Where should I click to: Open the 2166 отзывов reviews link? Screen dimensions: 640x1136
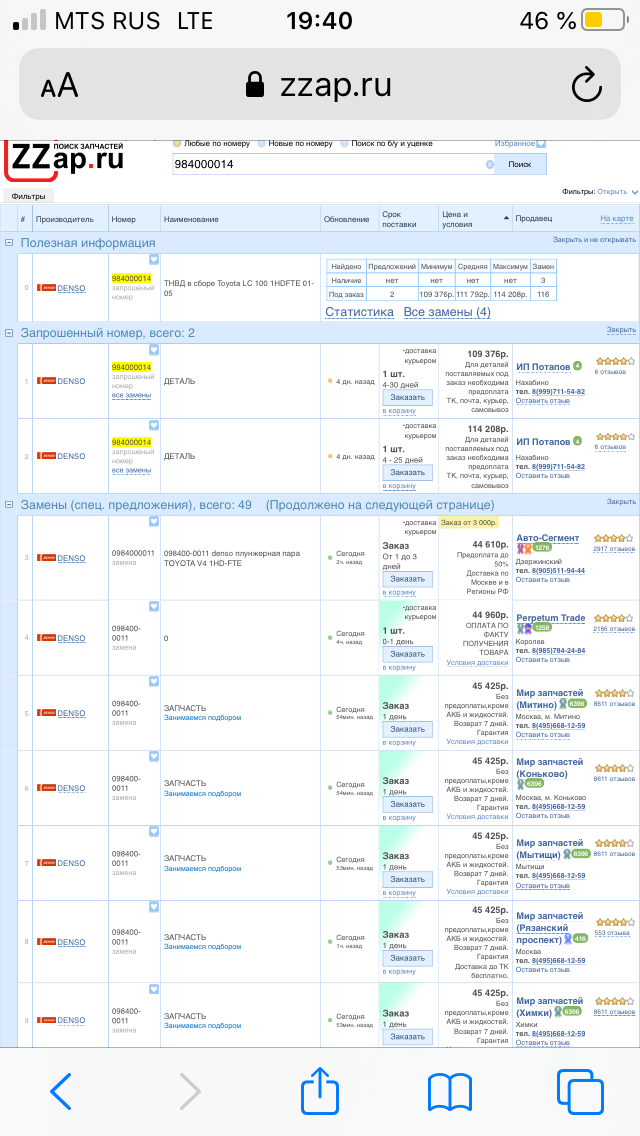[614, 629]
